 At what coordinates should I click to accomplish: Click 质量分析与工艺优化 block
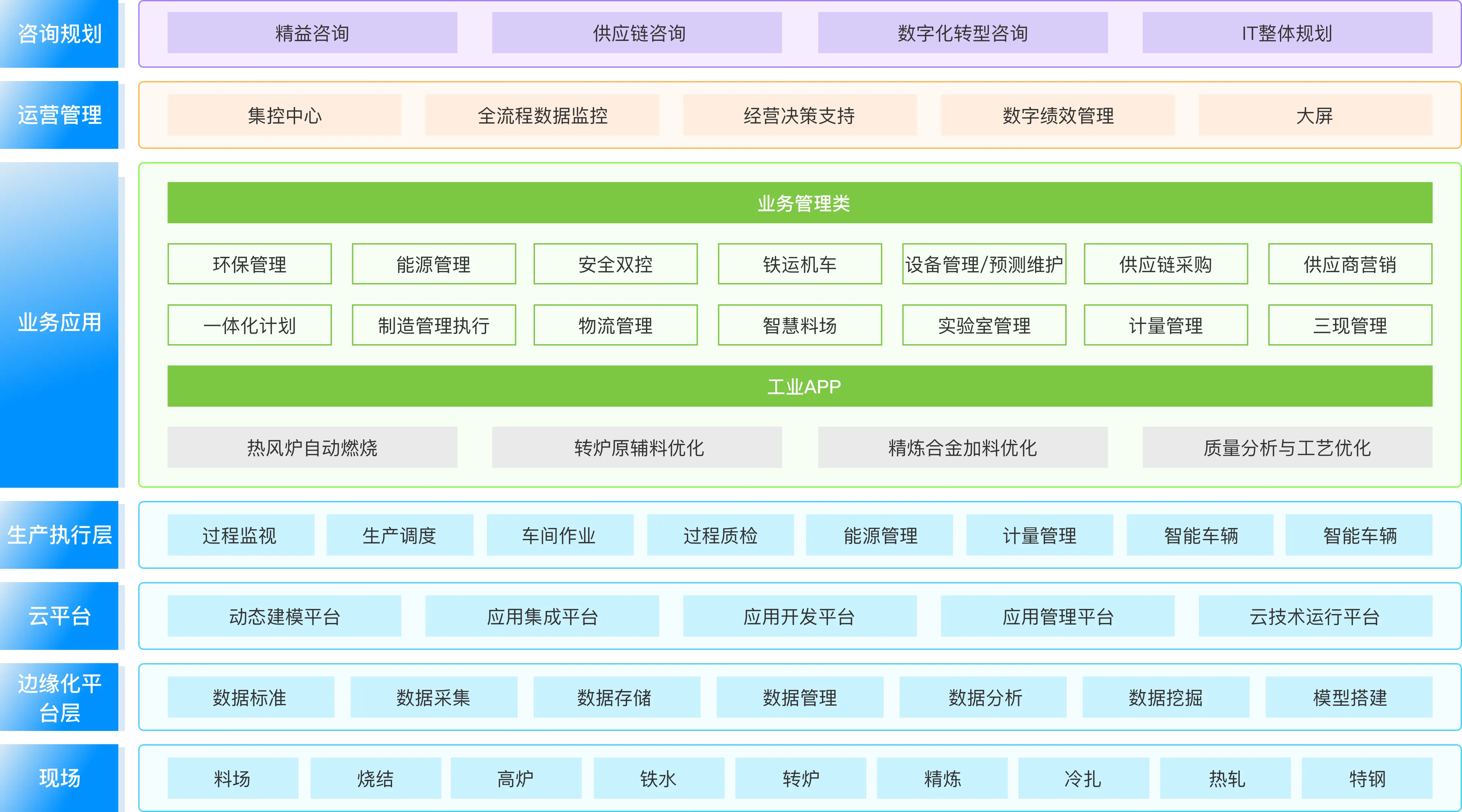pyautogui.click(x=1287, y=448)
